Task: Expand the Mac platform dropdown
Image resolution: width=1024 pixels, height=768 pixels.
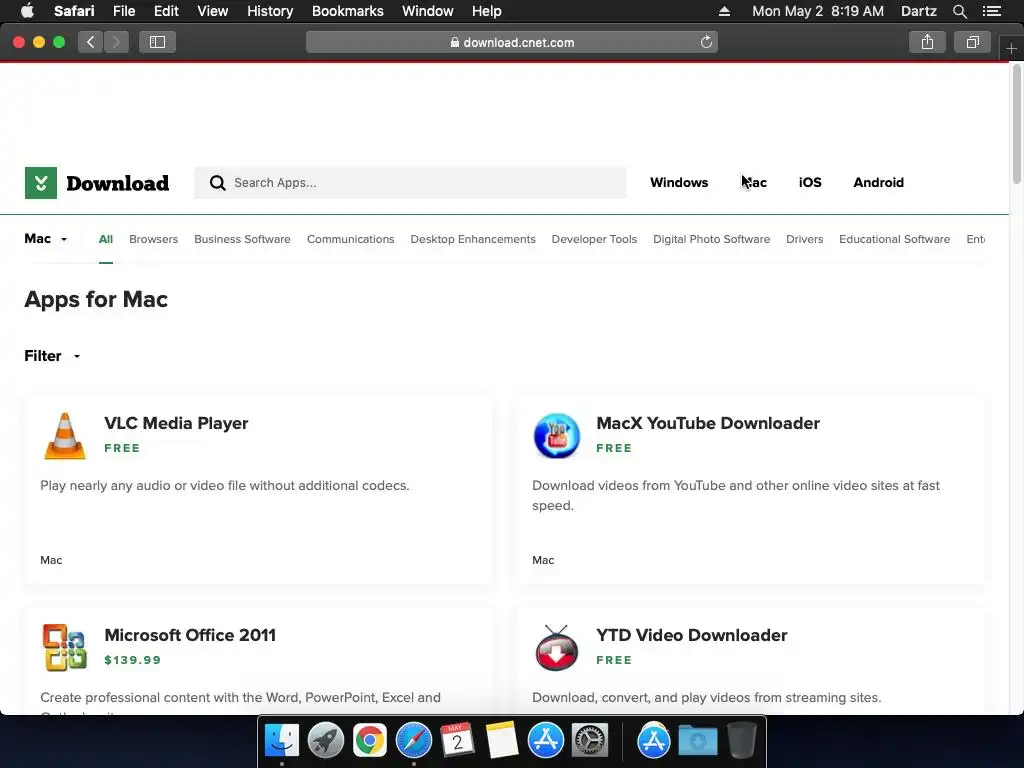Action: click(x=46, y=239)
